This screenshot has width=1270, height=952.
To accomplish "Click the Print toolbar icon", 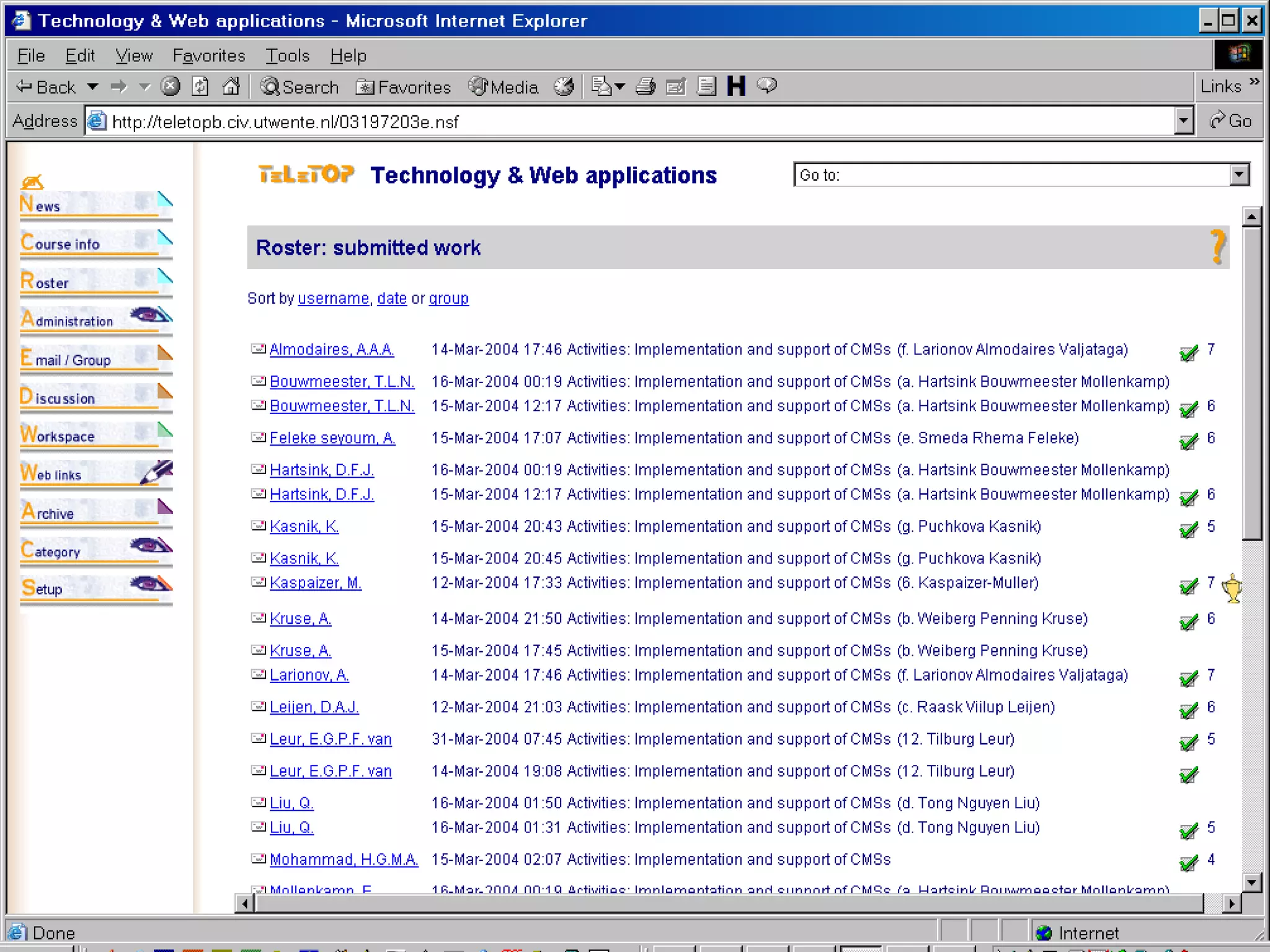I will (x=646, y=86).
